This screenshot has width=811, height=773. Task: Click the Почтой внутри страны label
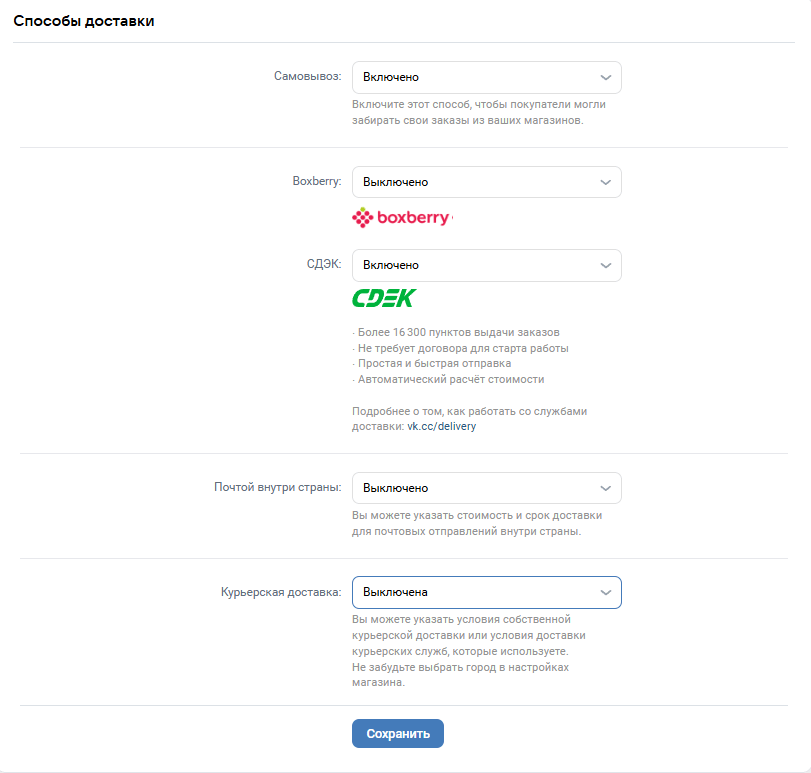point(278,487)
